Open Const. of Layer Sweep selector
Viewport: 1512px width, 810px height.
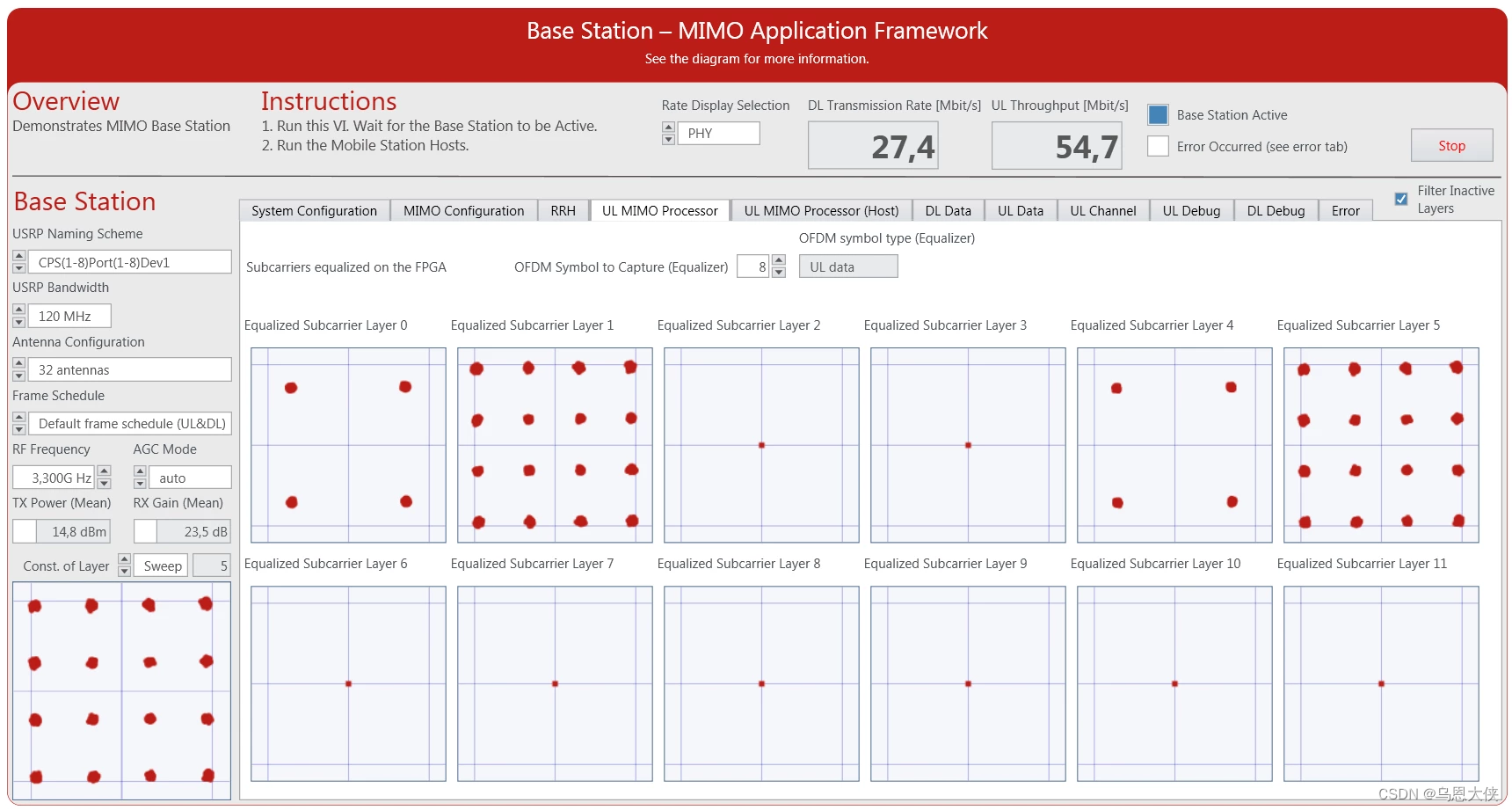pyautogui.click(x=161, y=566)
